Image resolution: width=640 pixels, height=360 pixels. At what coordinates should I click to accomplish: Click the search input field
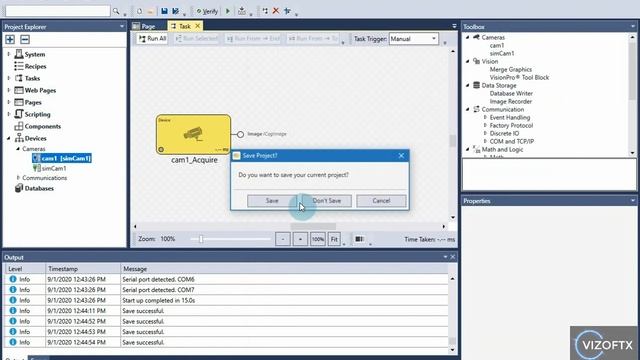57,11
